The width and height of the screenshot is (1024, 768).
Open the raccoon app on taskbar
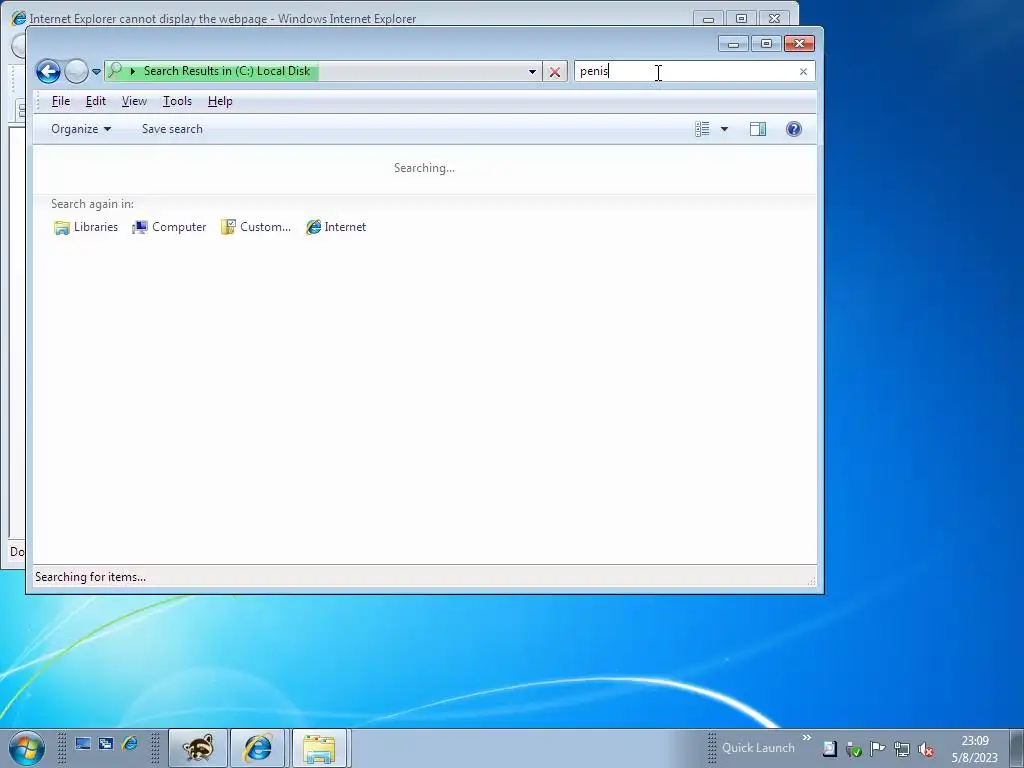point(198,748)
